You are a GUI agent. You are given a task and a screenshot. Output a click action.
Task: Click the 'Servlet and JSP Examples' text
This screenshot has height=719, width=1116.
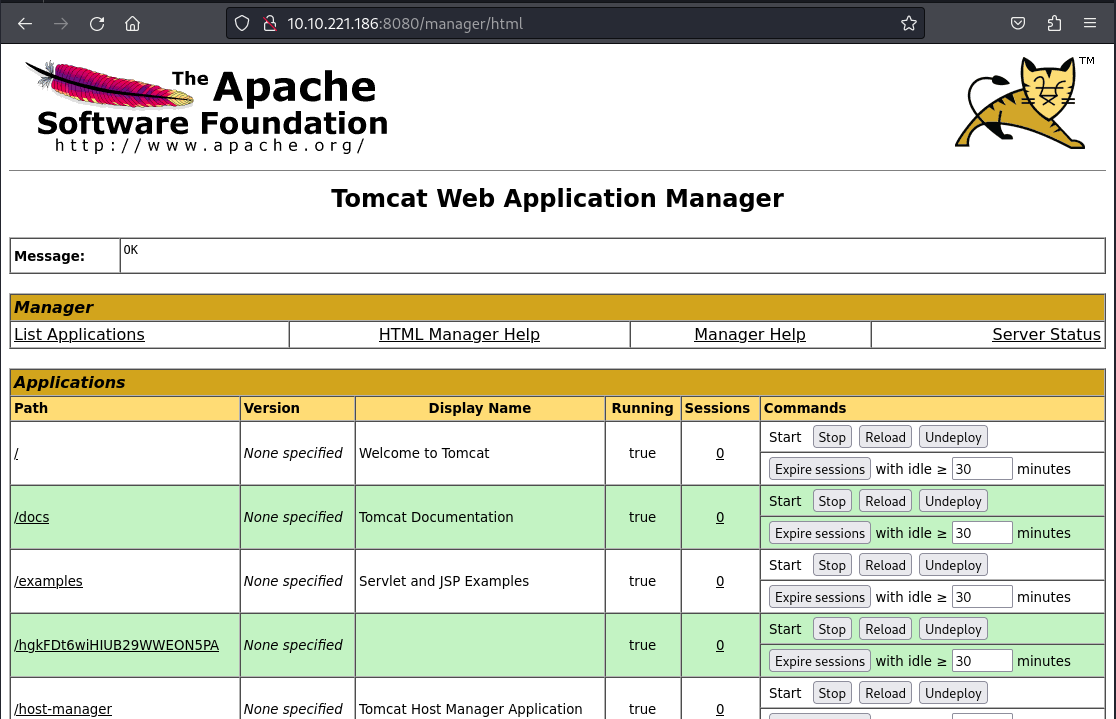click(444, 582)
